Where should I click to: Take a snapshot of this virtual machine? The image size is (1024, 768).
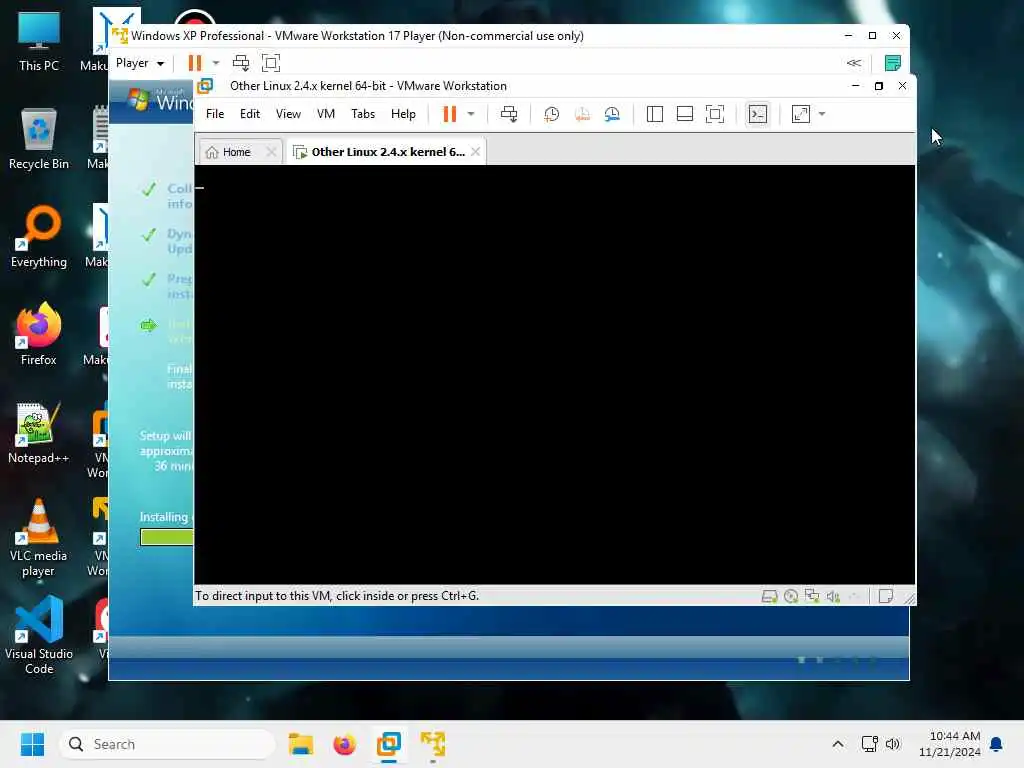[x=551, y=114]
